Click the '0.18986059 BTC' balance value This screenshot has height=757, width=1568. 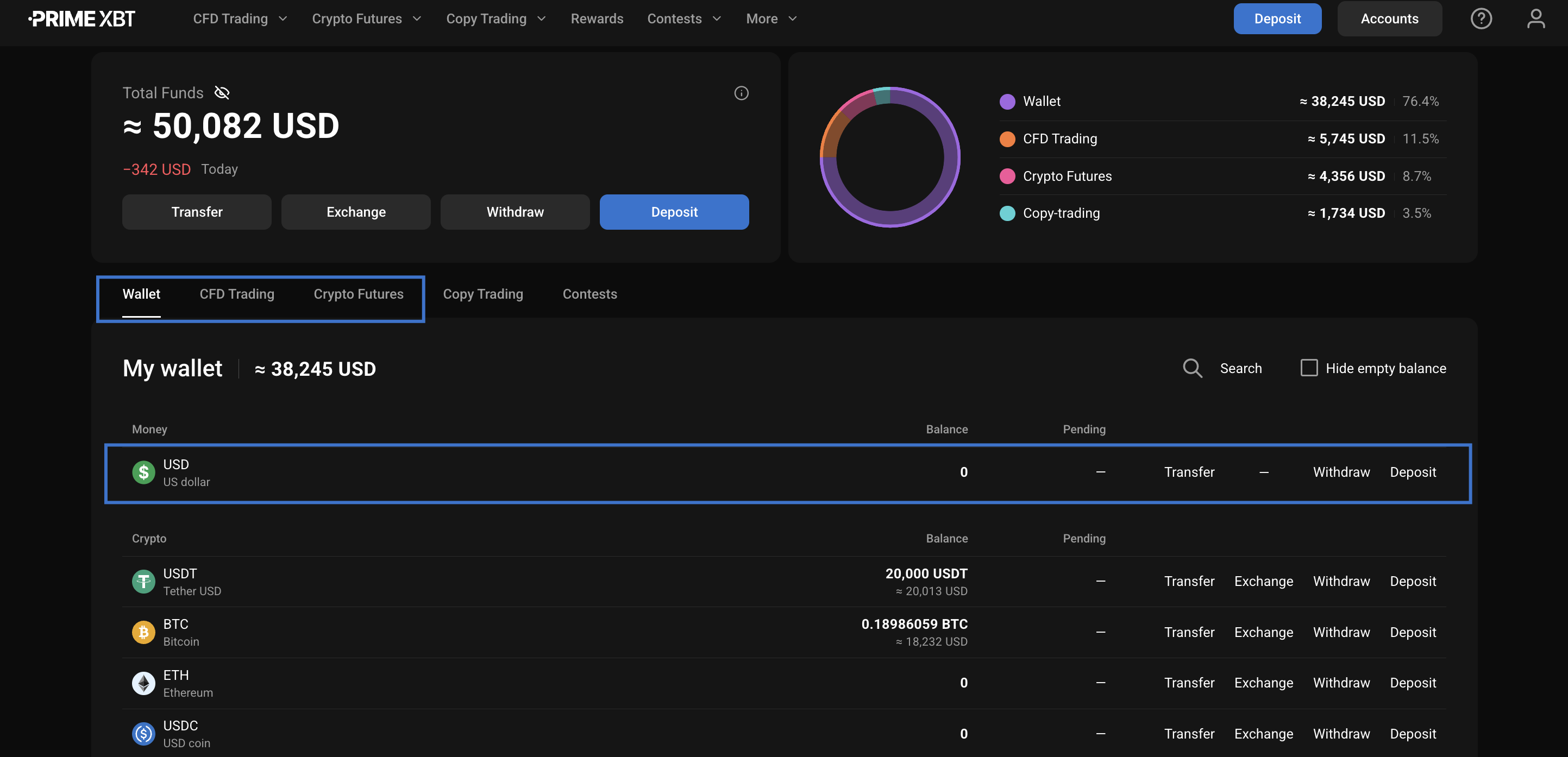coord(914,624)
